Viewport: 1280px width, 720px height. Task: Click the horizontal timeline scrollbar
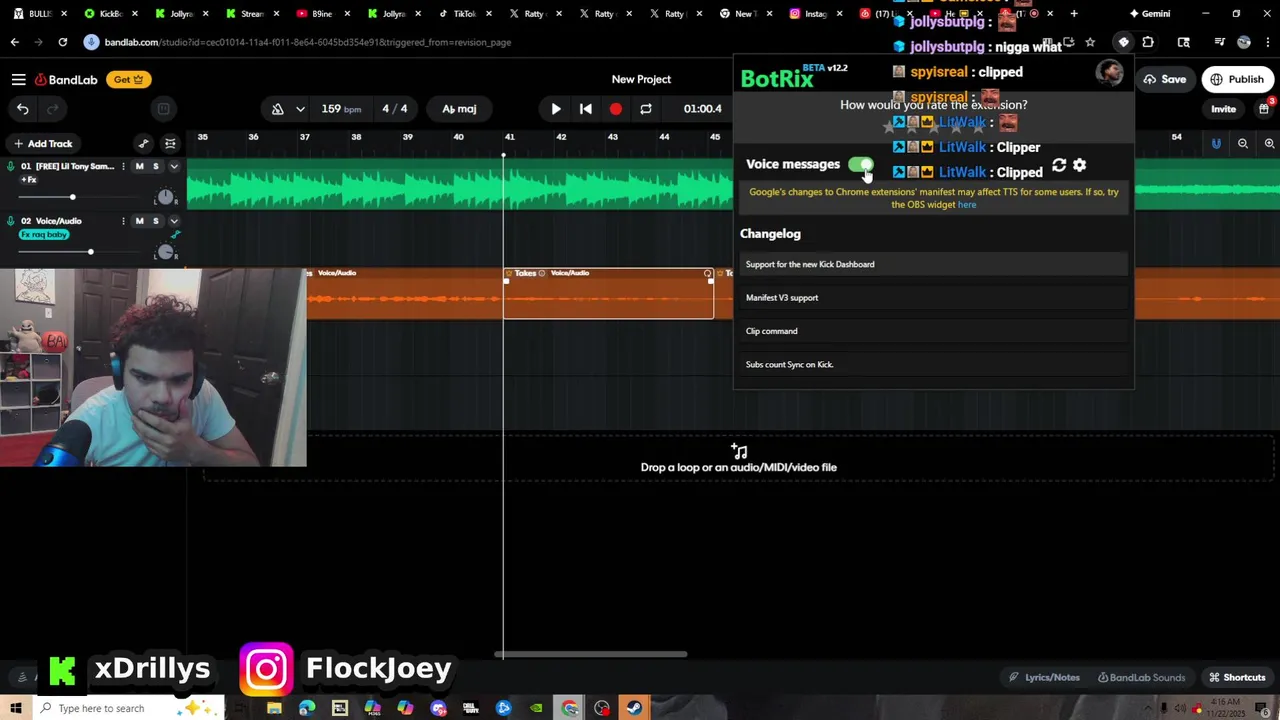[590, 655]
